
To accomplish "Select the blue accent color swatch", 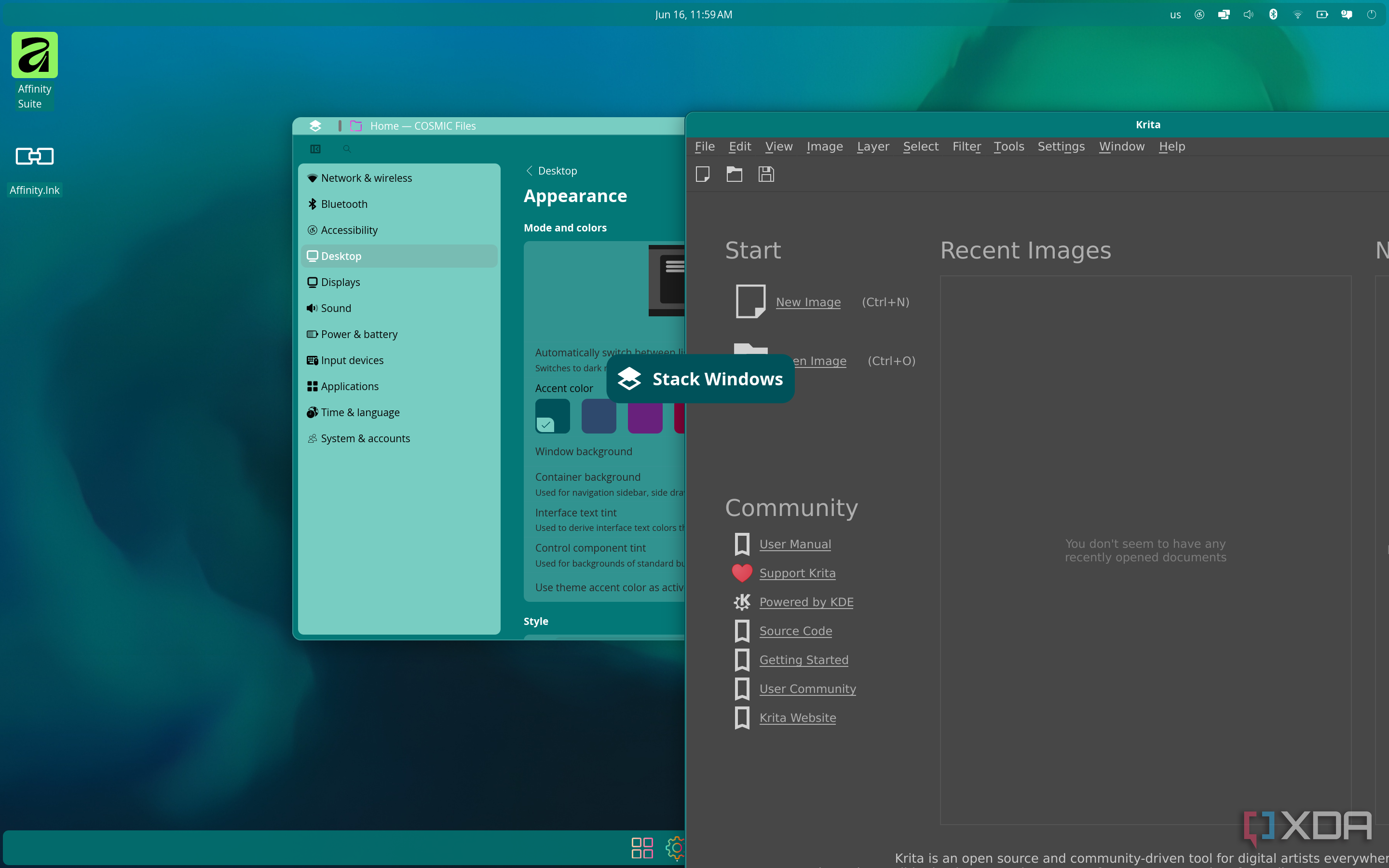I will pos(599,416).
